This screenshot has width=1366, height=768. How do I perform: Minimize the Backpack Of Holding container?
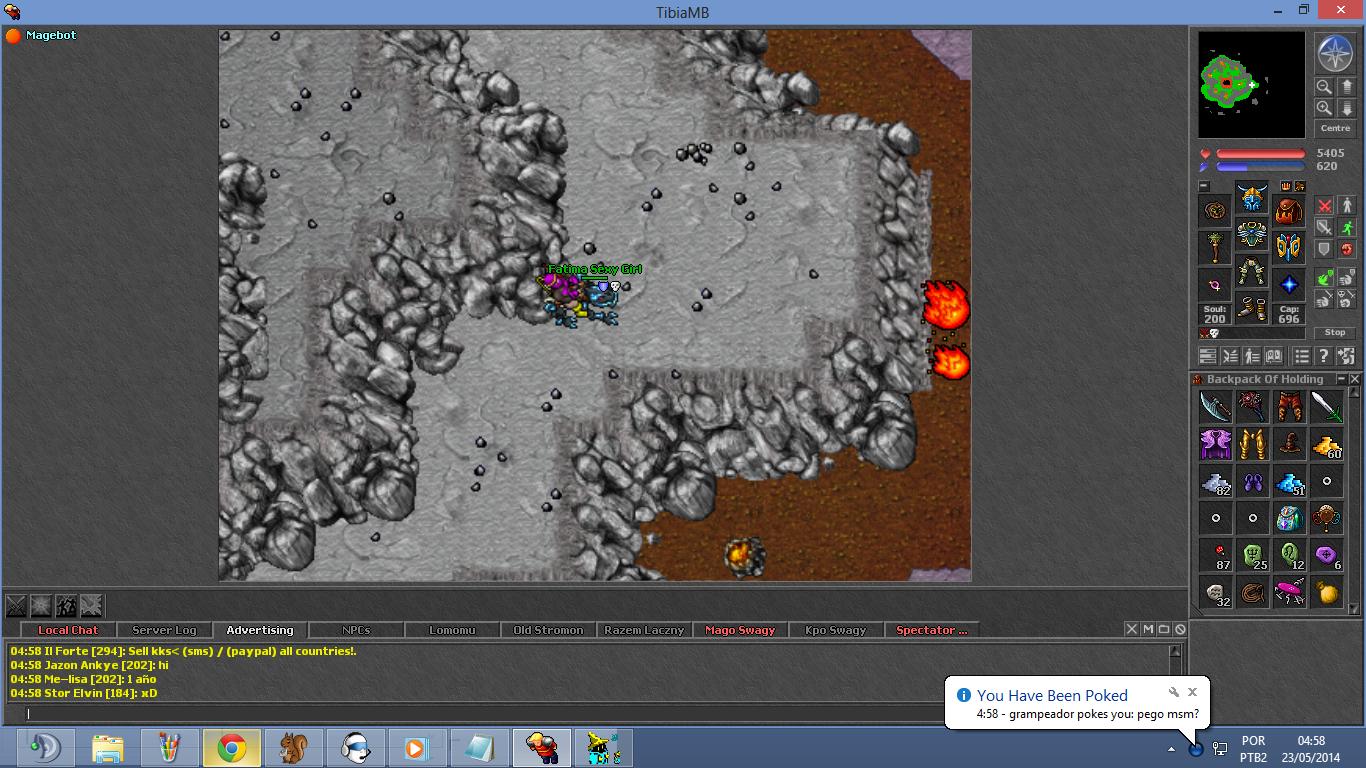(x=1342, y=379)
